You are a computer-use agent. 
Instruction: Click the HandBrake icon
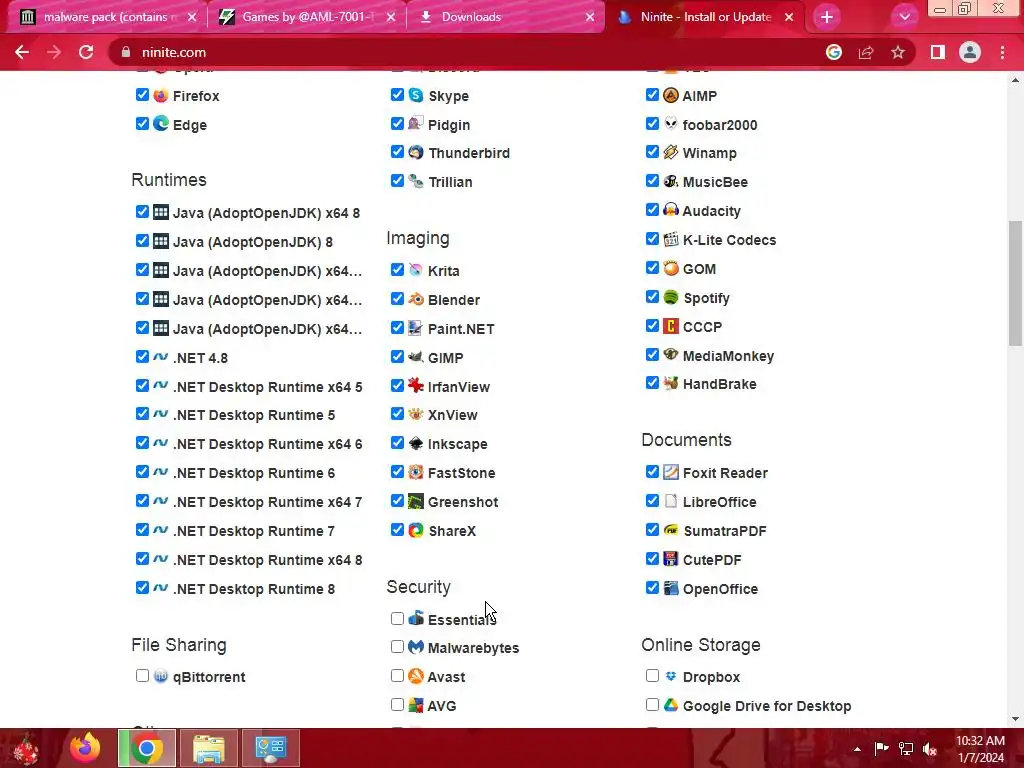(x=671, y=383)
